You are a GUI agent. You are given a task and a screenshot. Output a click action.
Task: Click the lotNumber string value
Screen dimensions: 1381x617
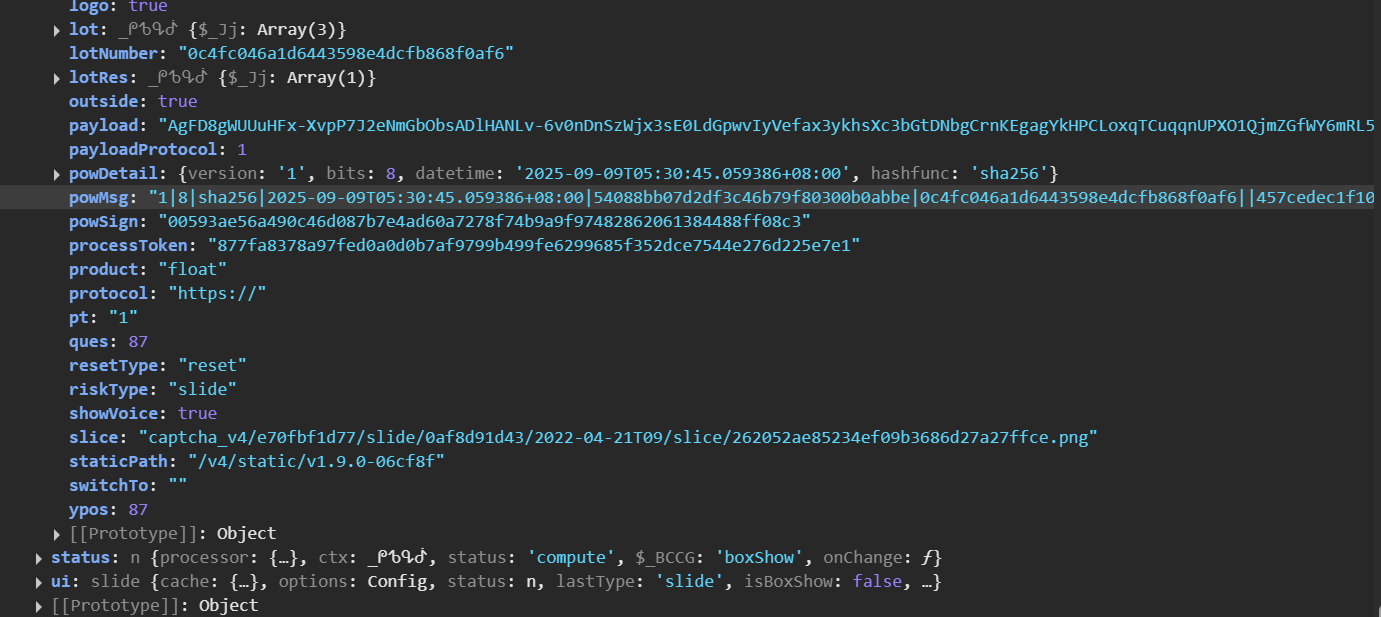coord(346,53)
